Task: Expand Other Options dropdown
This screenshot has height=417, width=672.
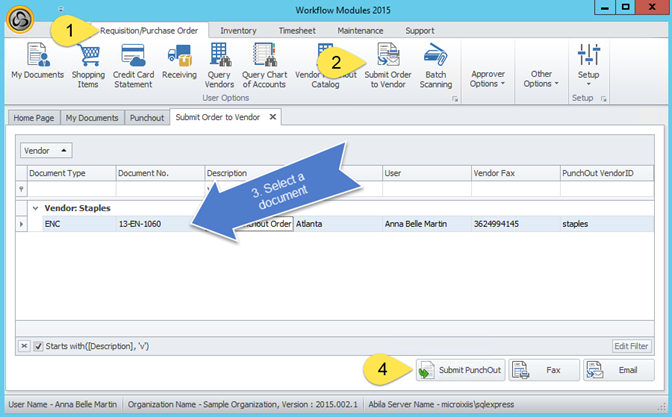Action: pyautogui.click(x=541, y=78)
